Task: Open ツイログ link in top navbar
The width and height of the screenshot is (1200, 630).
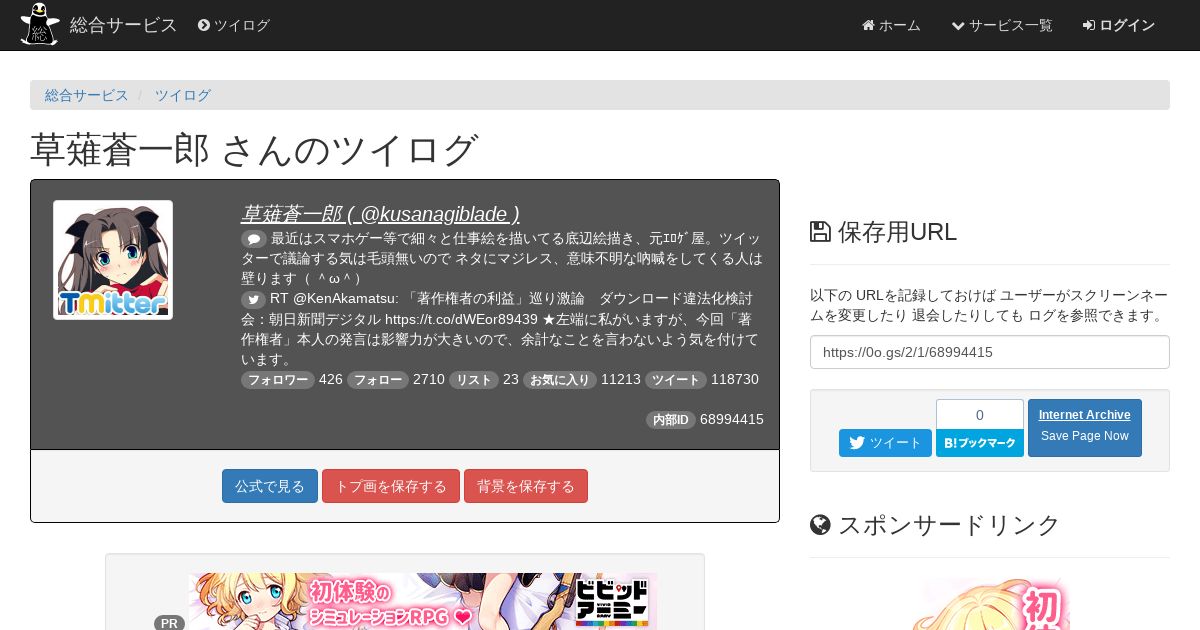Action: [234, 25]
